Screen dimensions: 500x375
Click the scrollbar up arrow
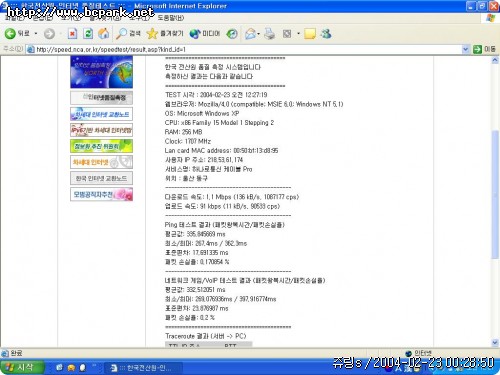point(495,60)
